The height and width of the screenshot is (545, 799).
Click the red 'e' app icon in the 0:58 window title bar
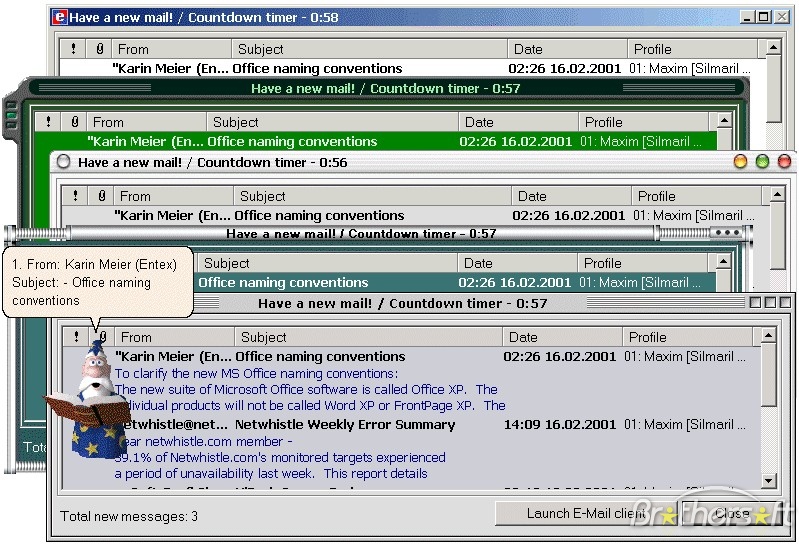(x=59, y=17)
